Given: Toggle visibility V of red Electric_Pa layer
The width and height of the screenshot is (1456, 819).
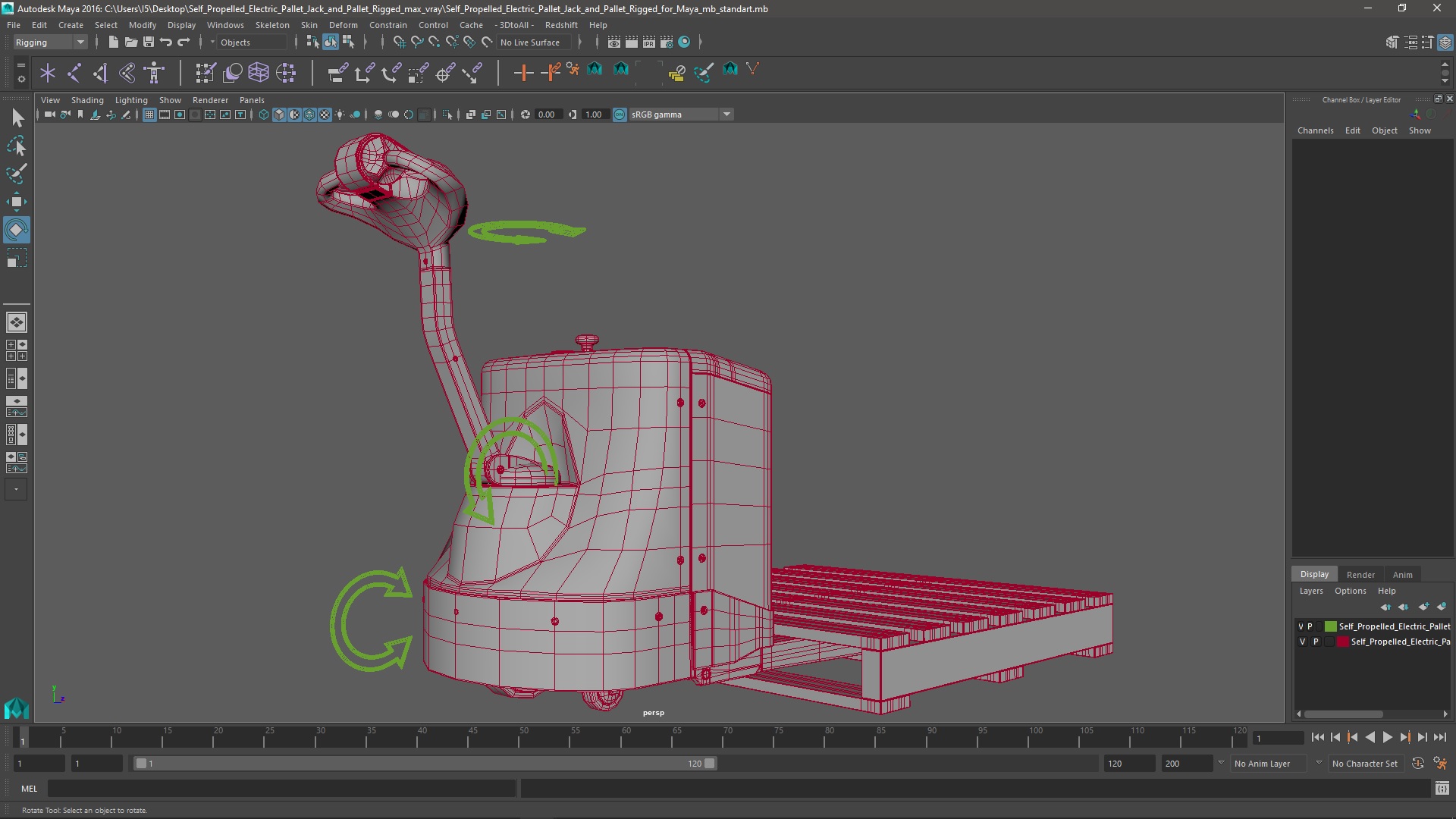Looking at the screenshot, I should [1303, 642].
